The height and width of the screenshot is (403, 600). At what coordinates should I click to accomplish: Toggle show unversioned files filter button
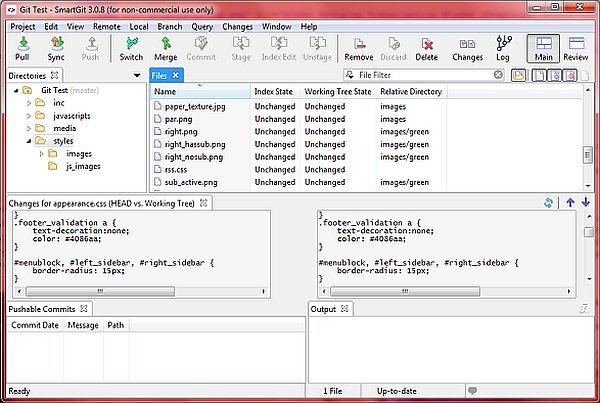point(555,75)
